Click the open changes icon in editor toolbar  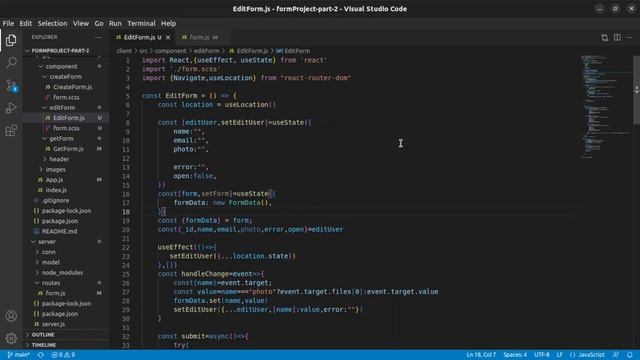click(604, 38)
